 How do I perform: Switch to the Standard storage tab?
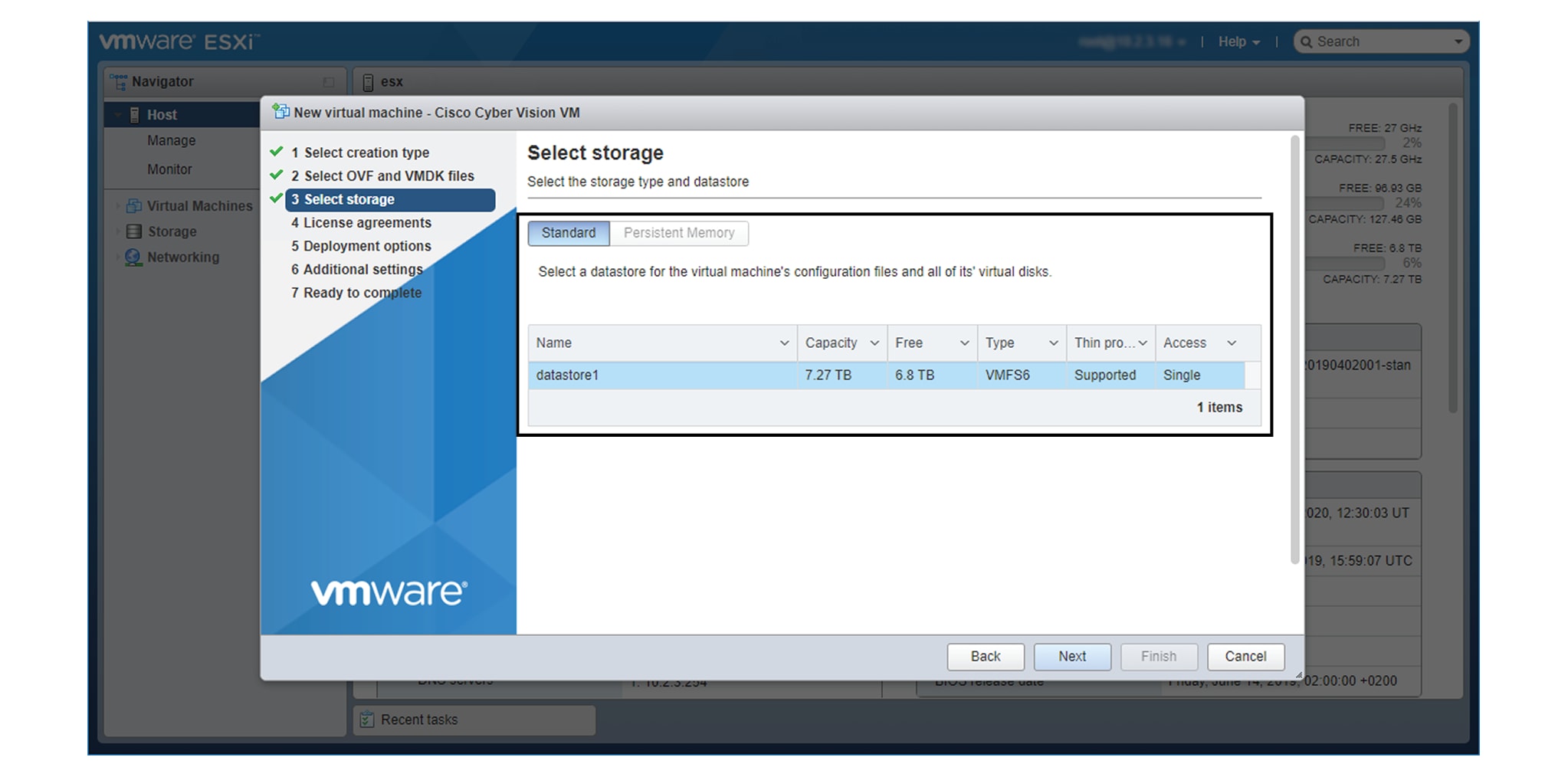[x=569, y=233]
